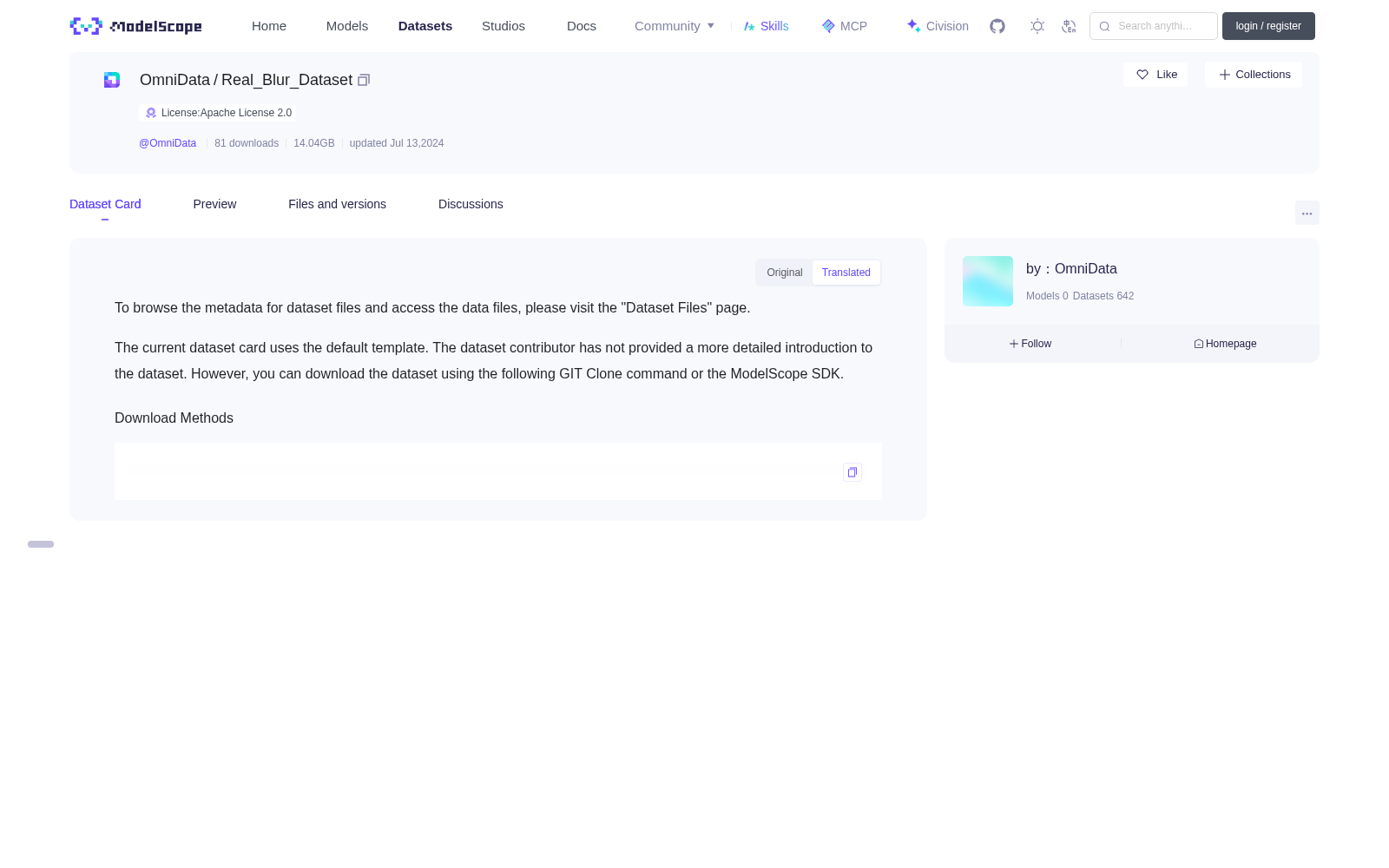Click the dataset logo icon beside OmniData
1389x868 pixels.
click(x=112, y=80)
